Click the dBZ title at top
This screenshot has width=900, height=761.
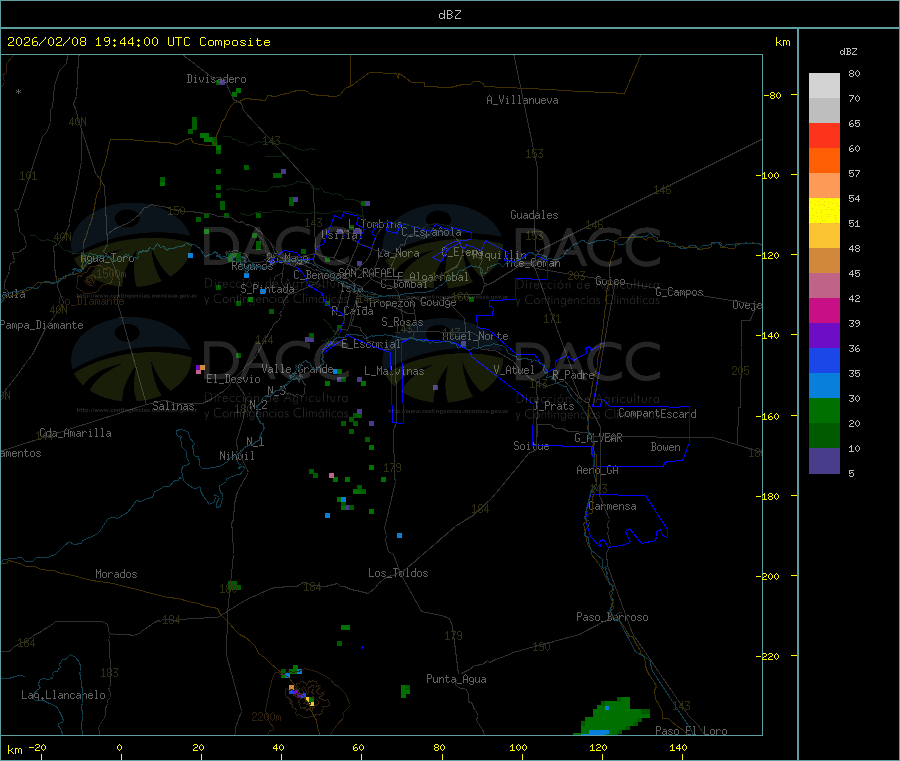[x=449, y=15]
